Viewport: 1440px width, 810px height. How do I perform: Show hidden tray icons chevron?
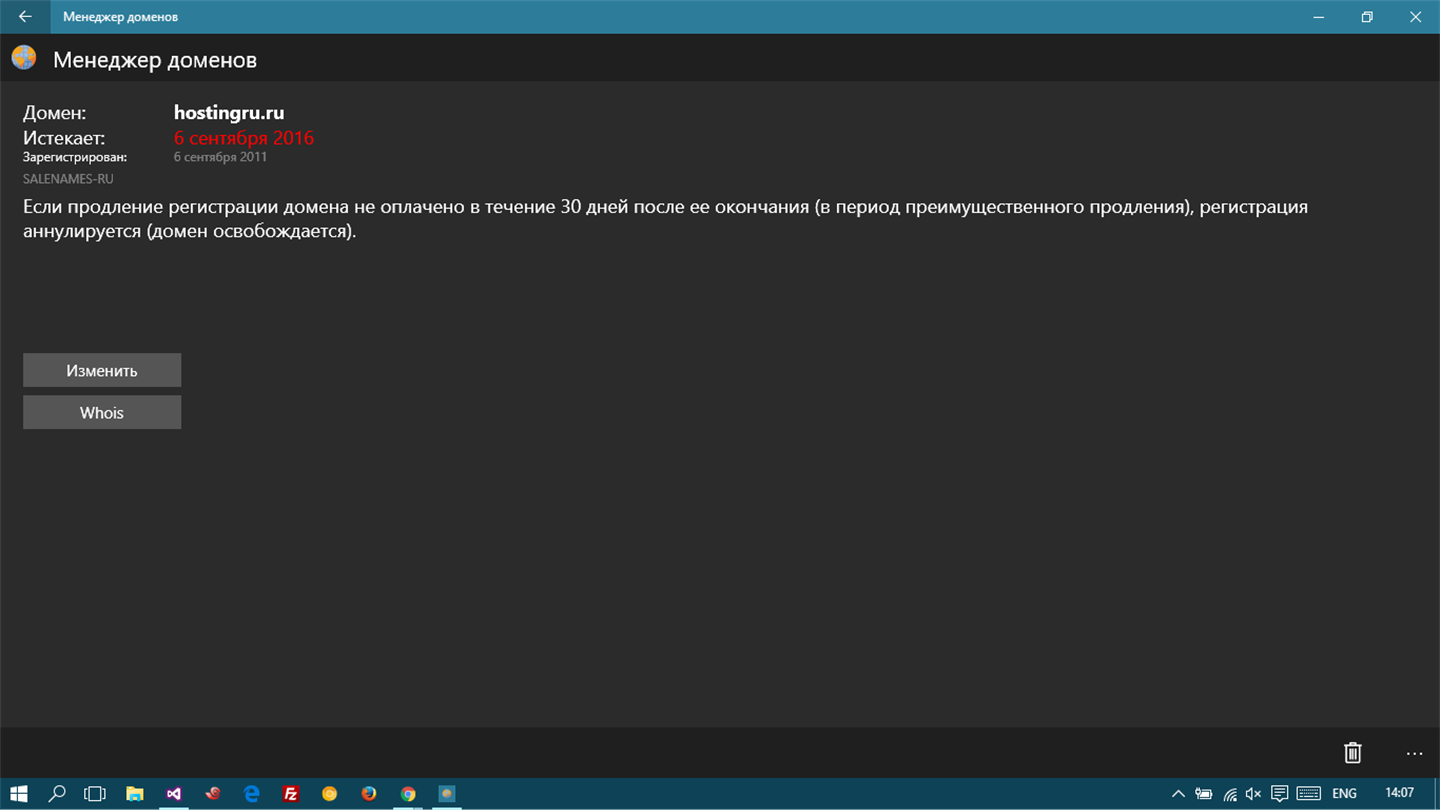(1178, 794)
